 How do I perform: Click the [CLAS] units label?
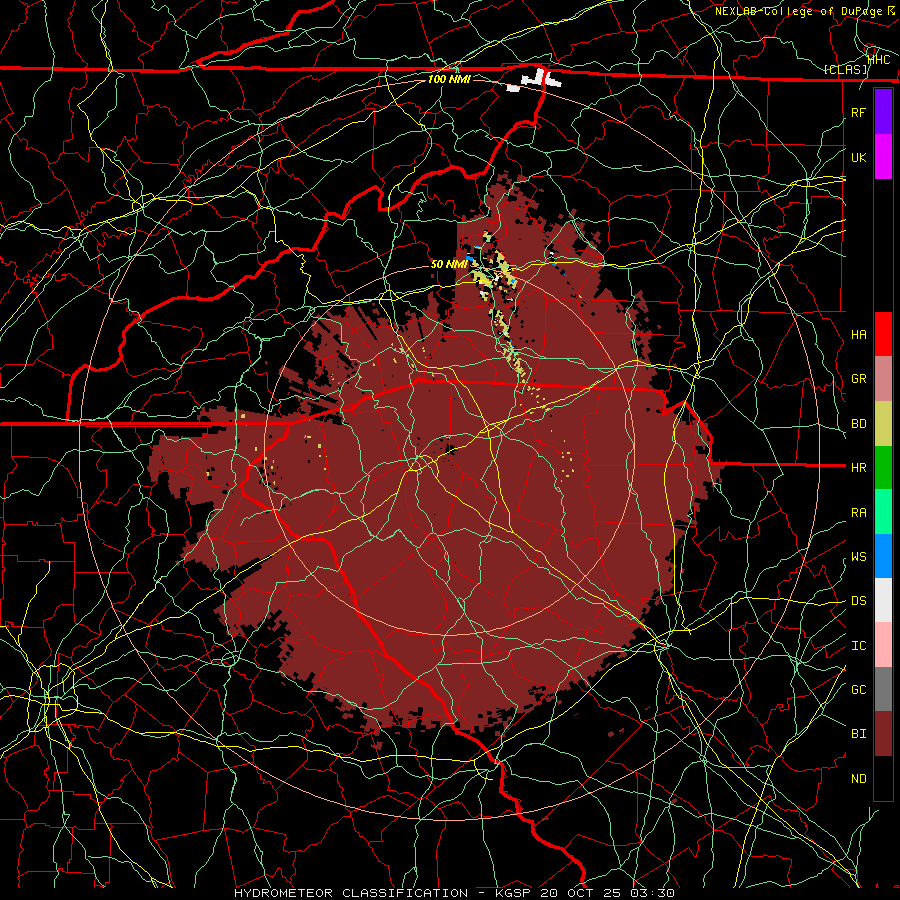pos(845,70)
